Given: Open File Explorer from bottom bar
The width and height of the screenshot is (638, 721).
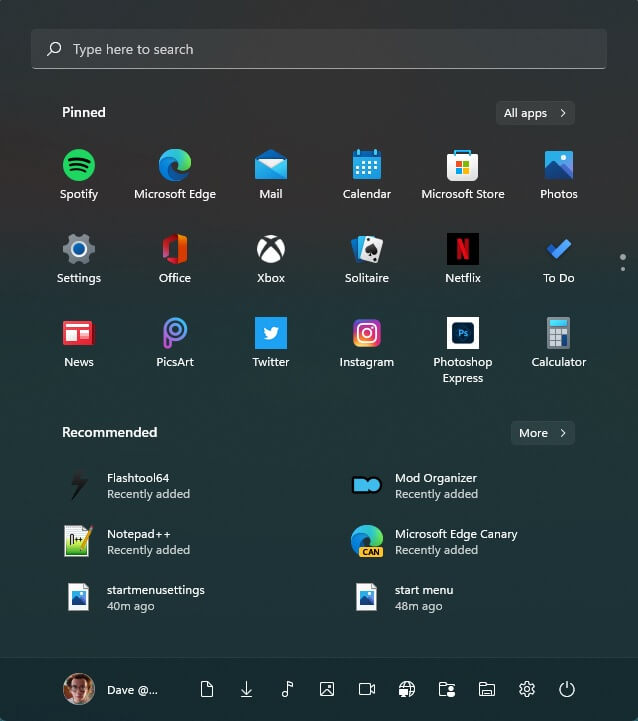Looking at the screenshot, I should coord(487,689).
